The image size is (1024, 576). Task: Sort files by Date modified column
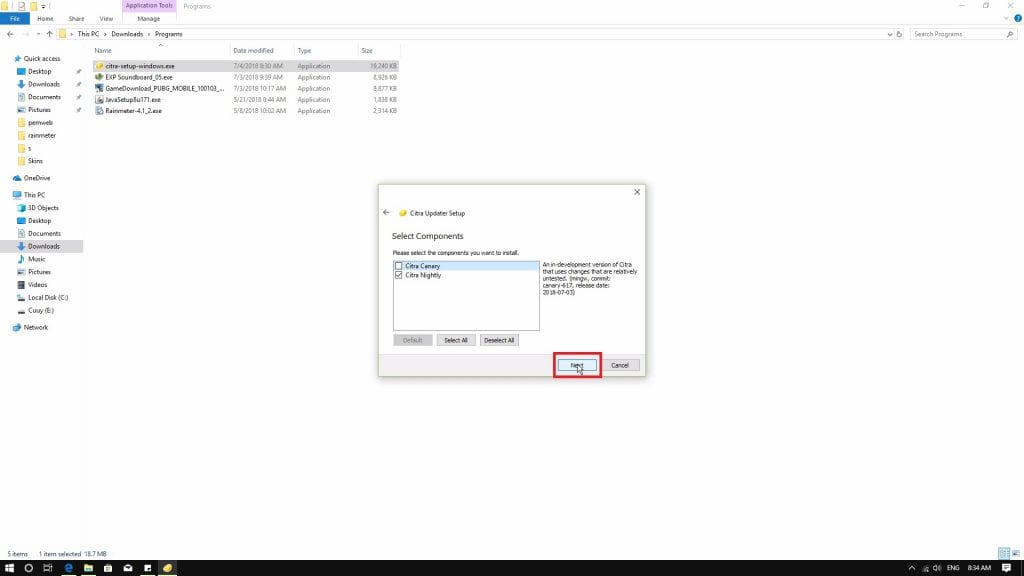pos(263,50)
